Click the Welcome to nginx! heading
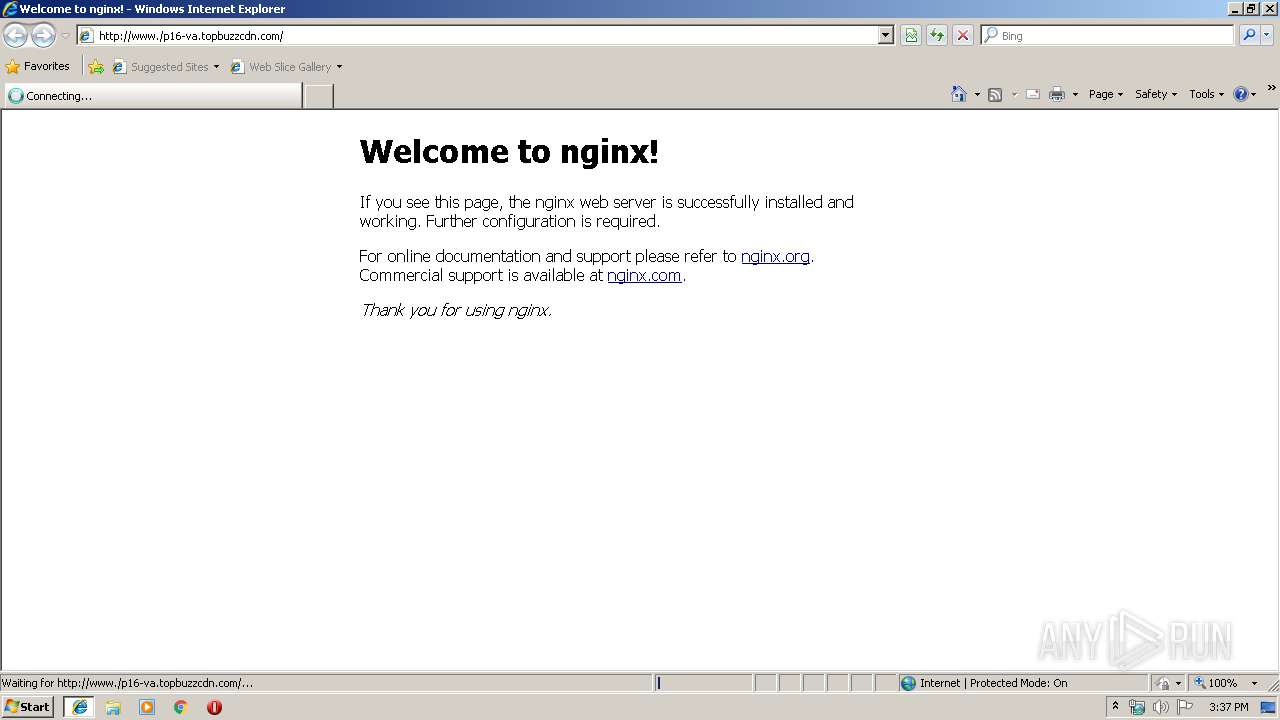 (x=509, y=151)
